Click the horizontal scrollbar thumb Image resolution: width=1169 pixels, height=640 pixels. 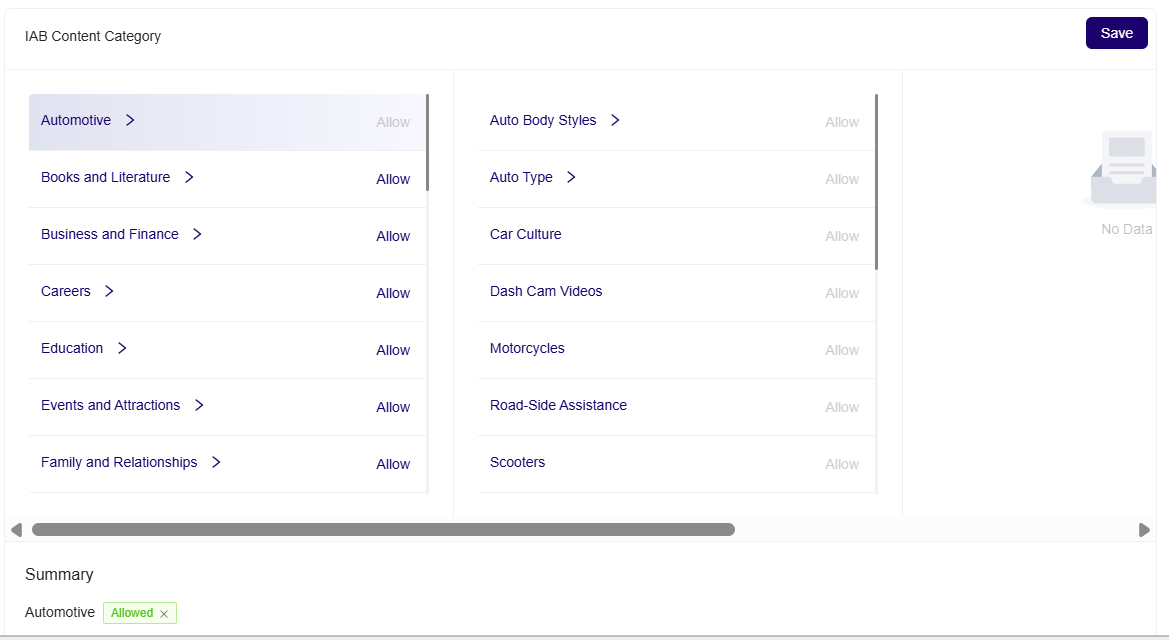click(x=383, y=529)
